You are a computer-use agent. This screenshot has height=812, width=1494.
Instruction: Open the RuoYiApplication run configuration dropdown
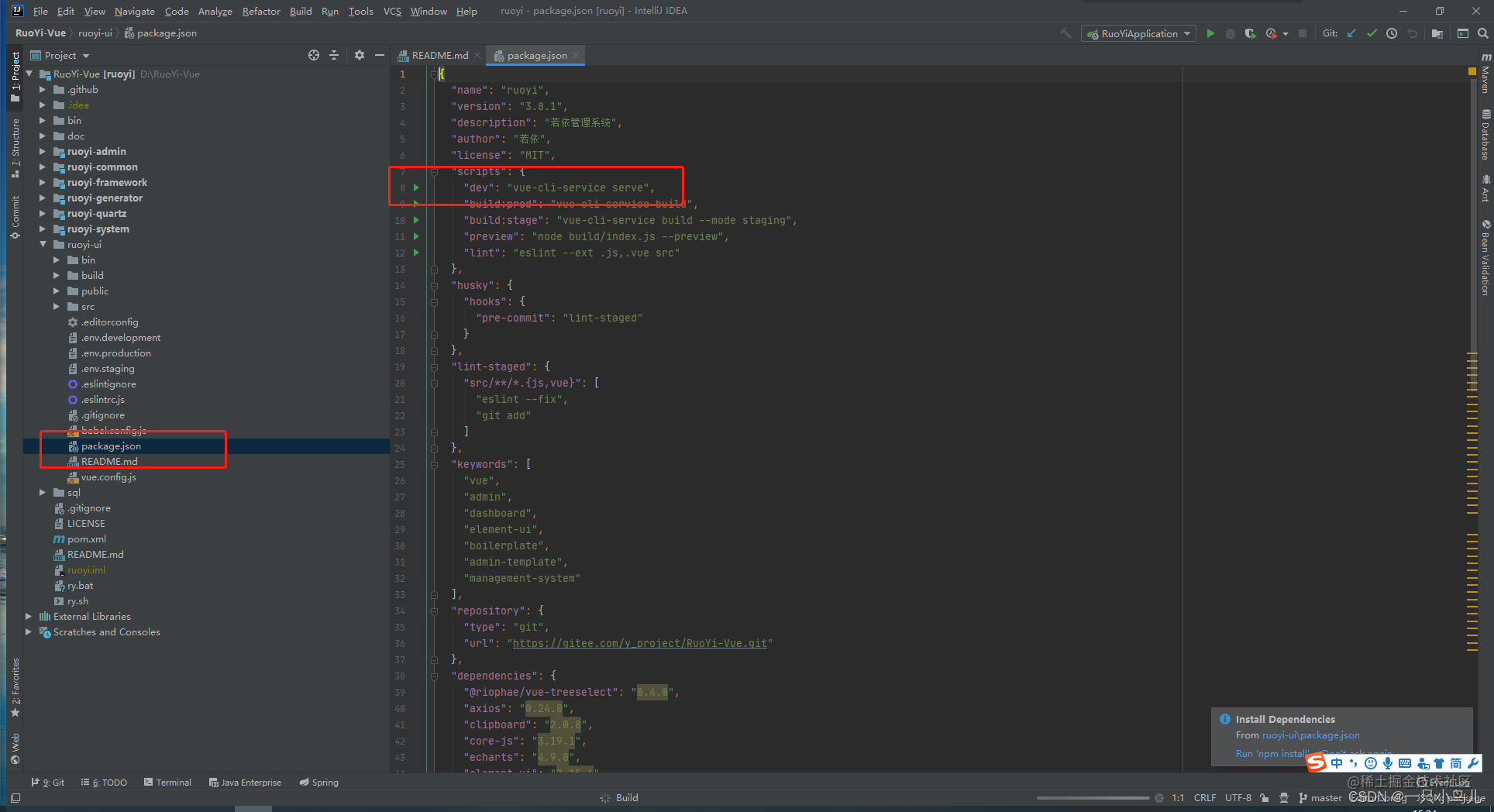coord(1138,33)
